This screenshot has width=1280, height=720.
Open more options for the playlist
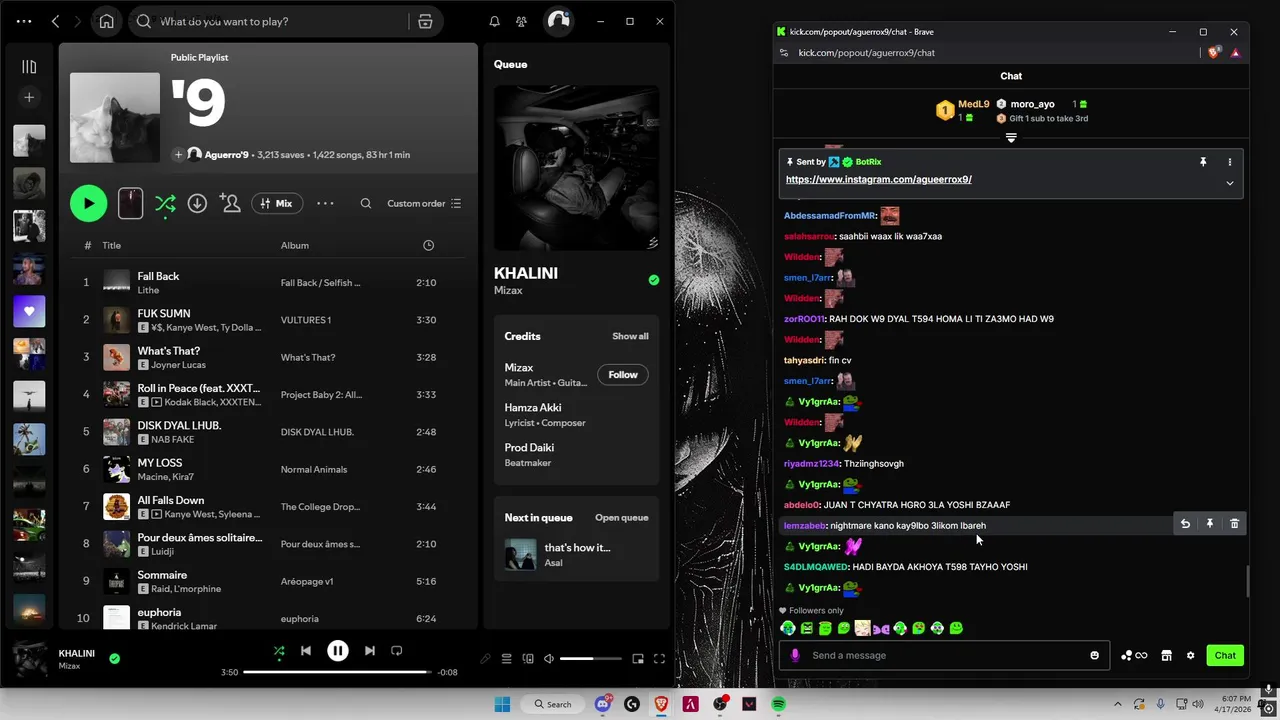click(x=325, y=203)
